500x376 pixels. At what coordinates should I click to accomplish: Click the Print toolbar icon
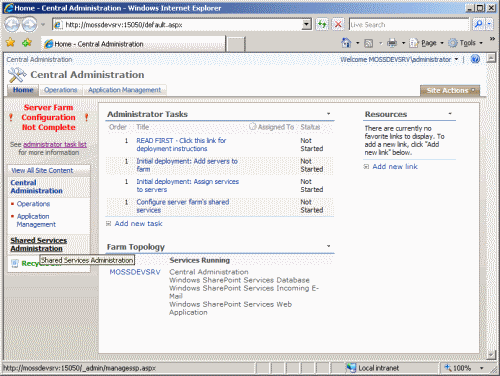click(392, 43)
